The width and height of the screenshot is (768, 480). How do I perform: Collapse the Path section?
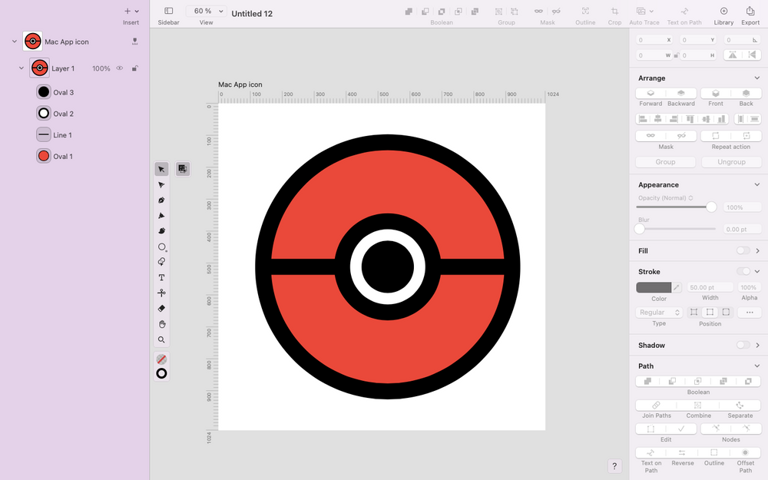(x=757, y=366)
